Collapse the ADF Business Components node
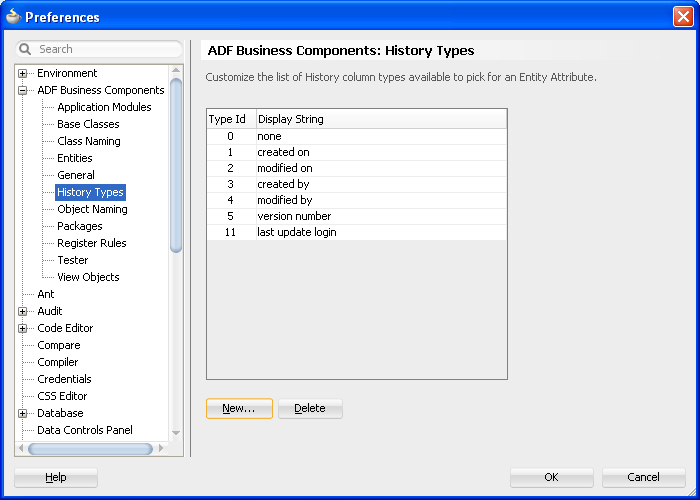 click(22, 91)
